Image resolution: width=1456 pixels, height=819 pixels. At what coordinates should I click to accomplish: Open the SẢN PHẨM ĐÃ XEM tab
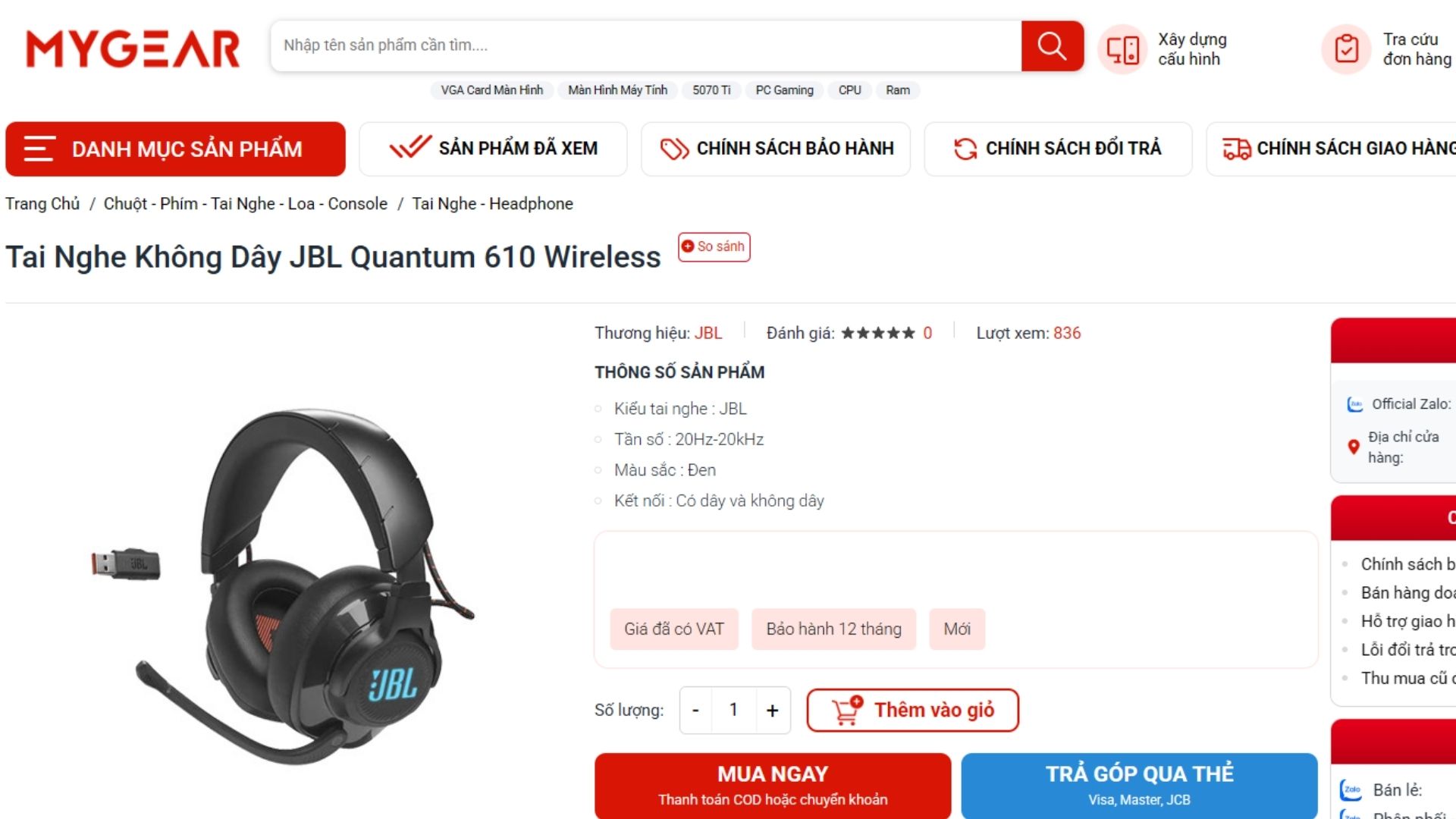tap(493, 149)
